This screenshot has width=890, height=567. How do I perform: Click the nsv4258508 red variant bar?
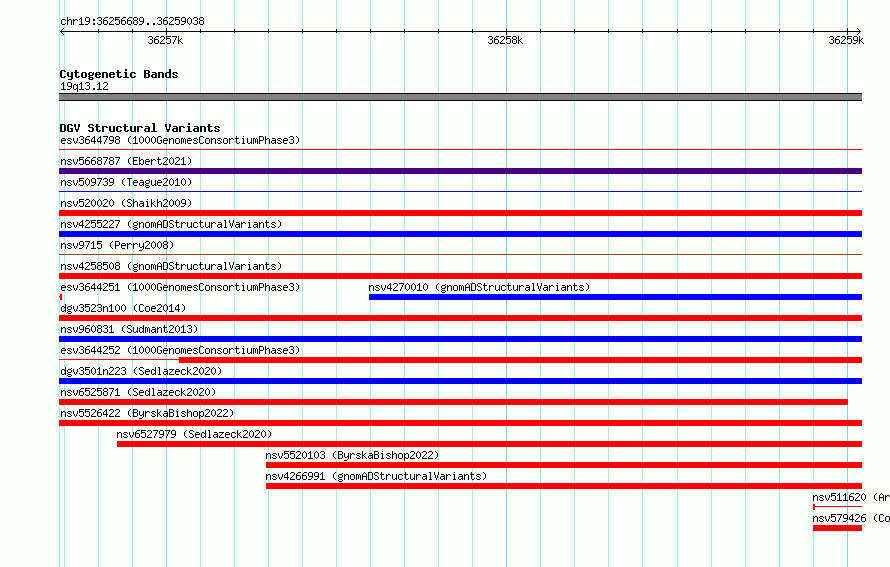460,276
